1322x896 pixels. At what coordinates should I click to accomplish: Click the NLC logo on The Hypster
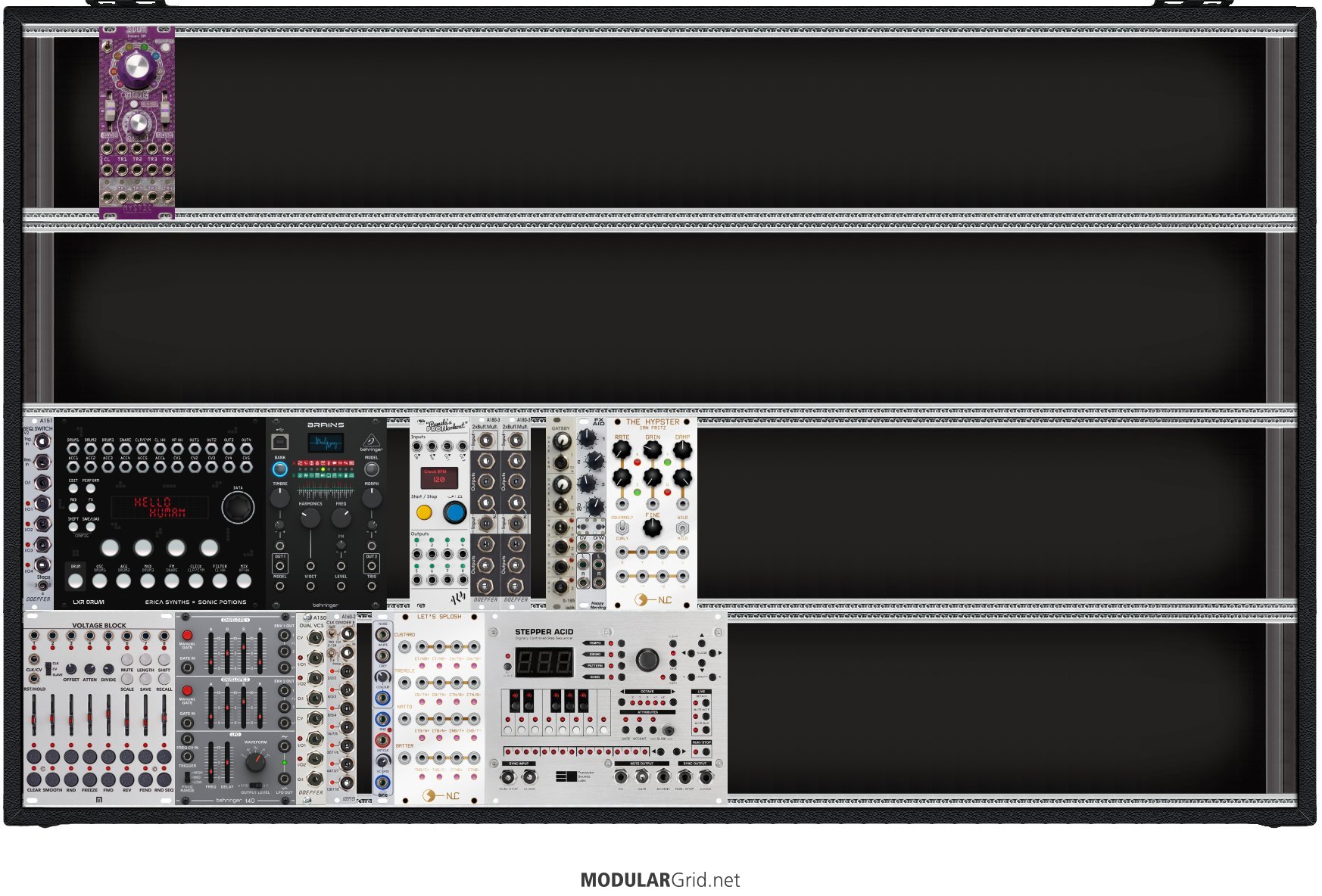[x=653, y=600]
